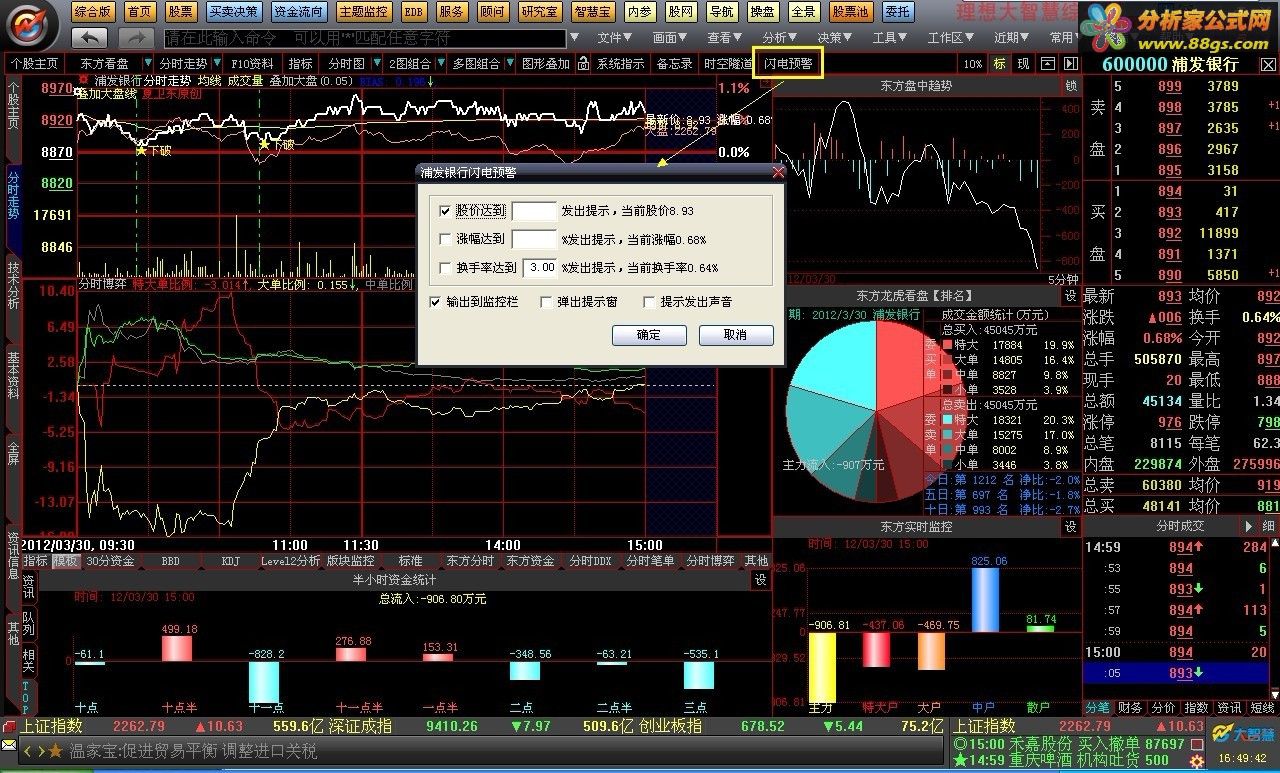
Task: Click the 买卖决策 toolbar button
Action: [x=233, y=12]
